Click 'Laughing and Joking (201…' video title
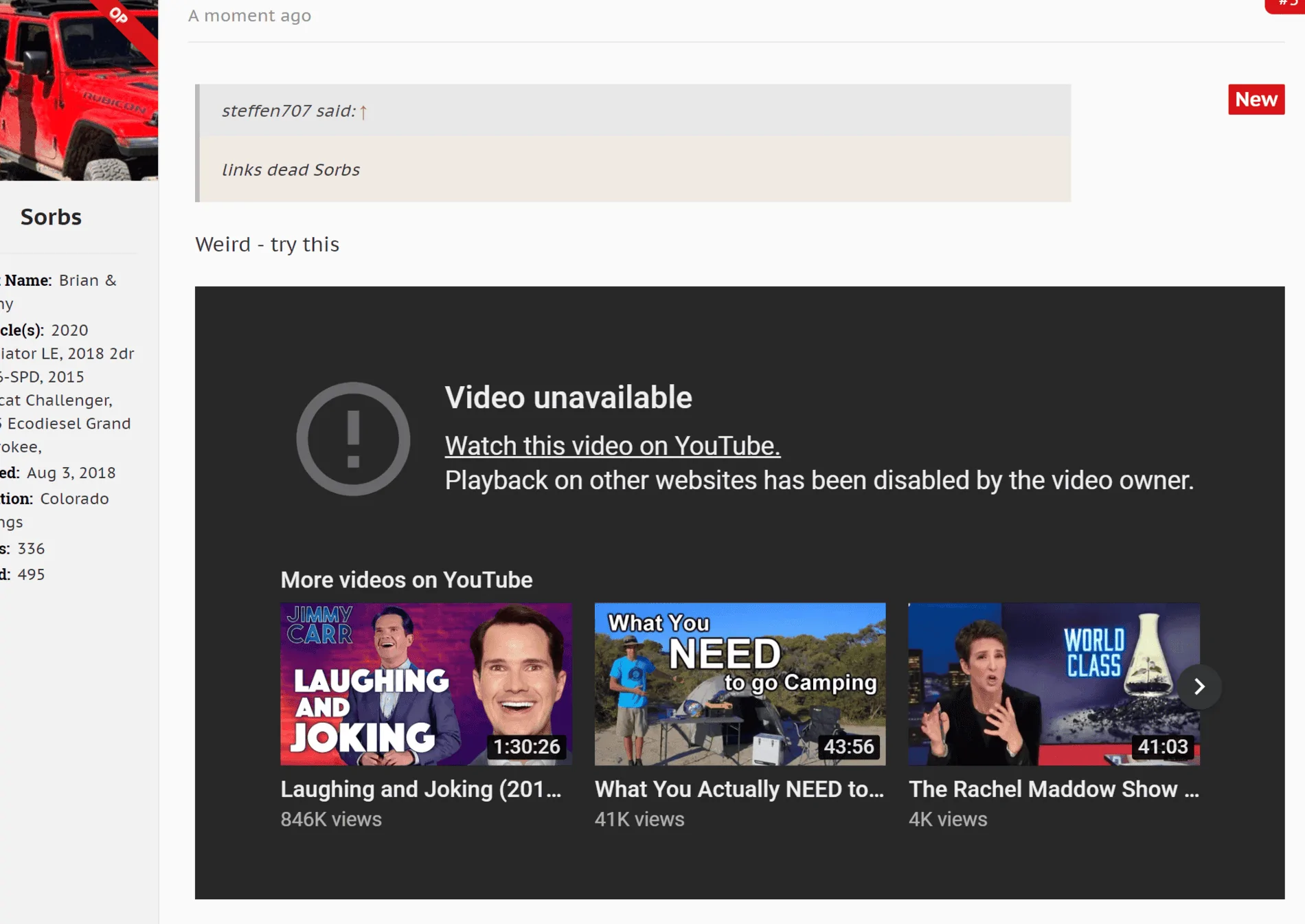Viewport: 1305px width, 924px height. pyautogui.click(x=420, y=789)
